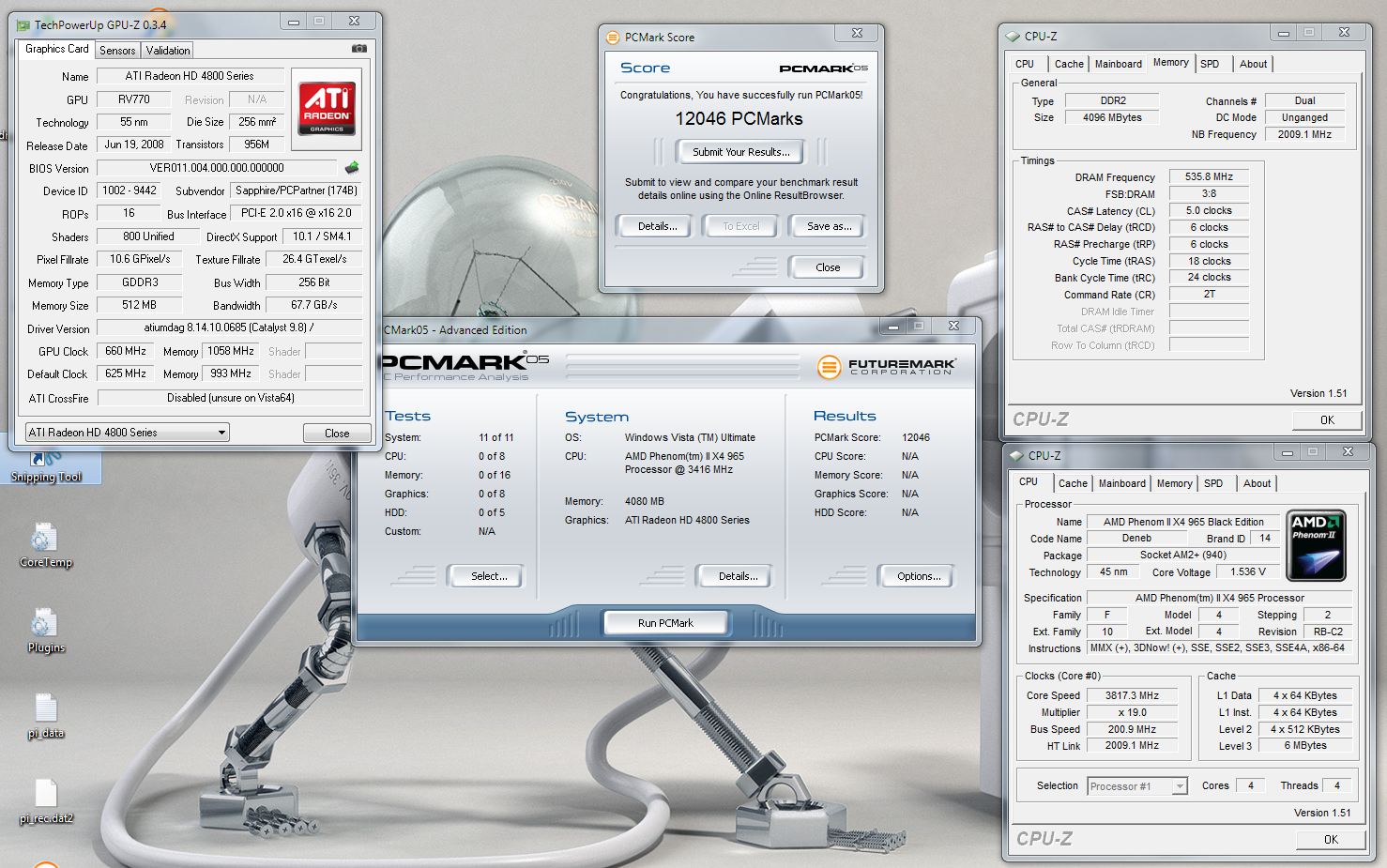Click the Driver Version atiumdag field
1387x868 pixels.
229,327
